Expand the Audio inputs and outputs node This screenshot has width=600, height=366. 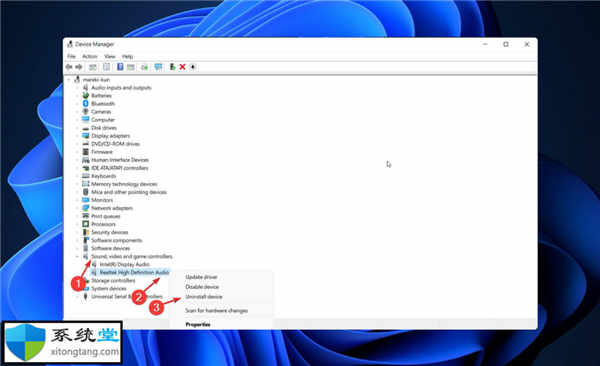pos(77,88)
